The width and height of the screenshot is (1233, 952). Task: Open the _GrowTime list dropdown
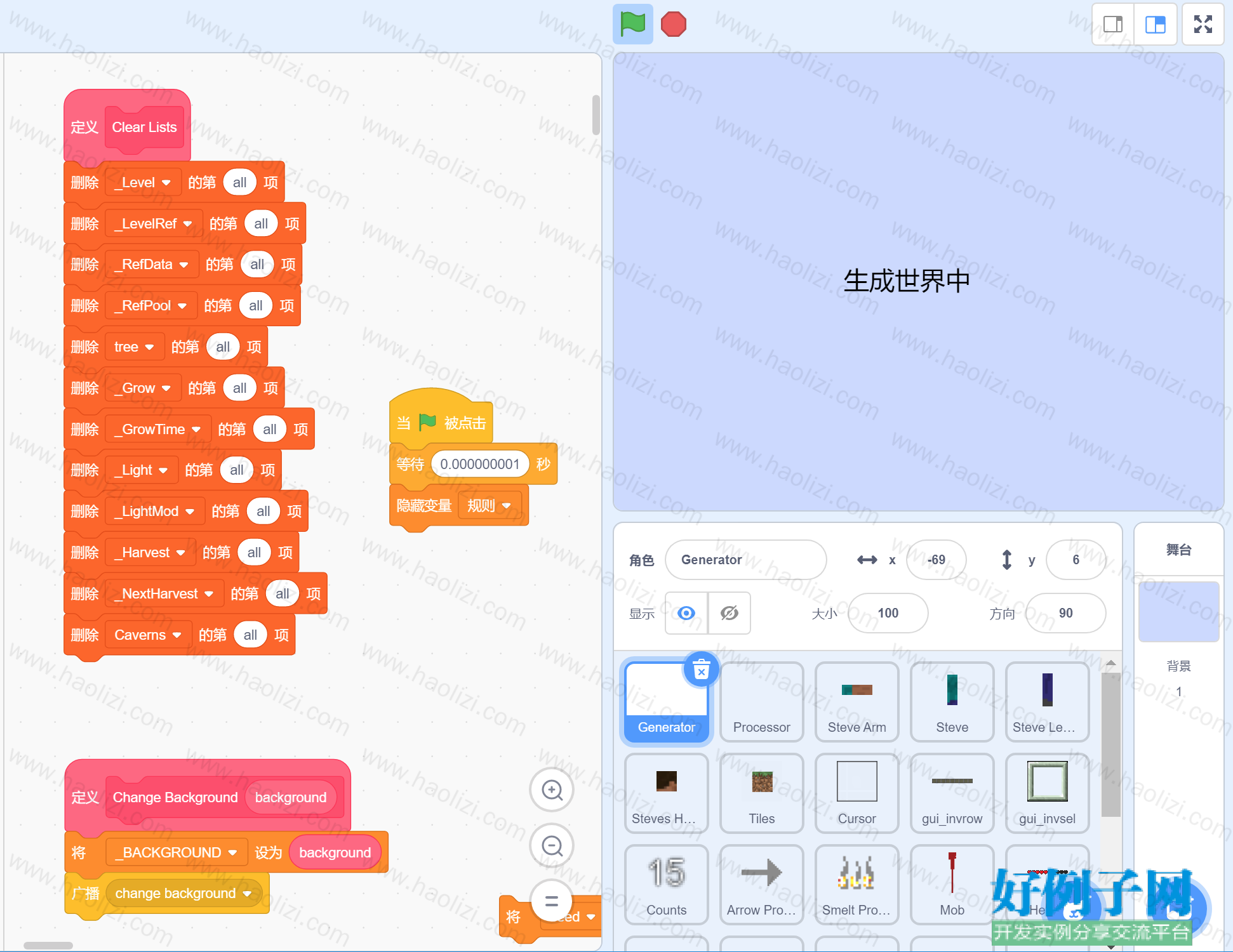coord(158,430)
